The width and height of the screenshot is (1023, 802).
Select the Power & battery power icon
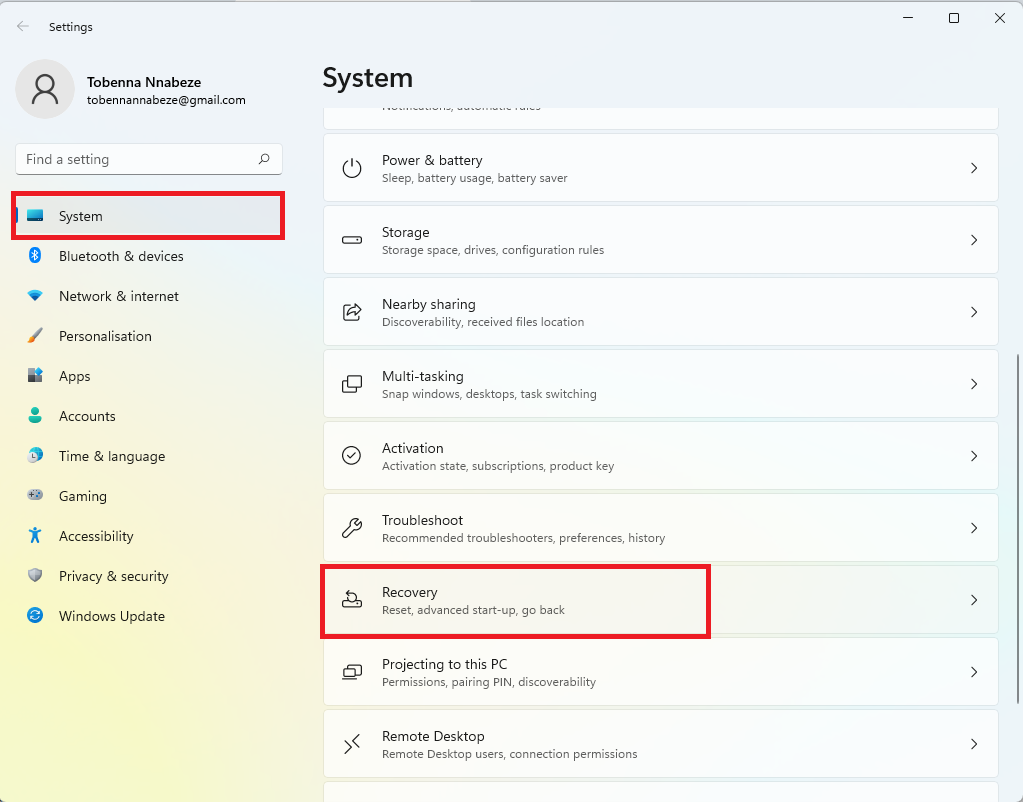[351, 168]
